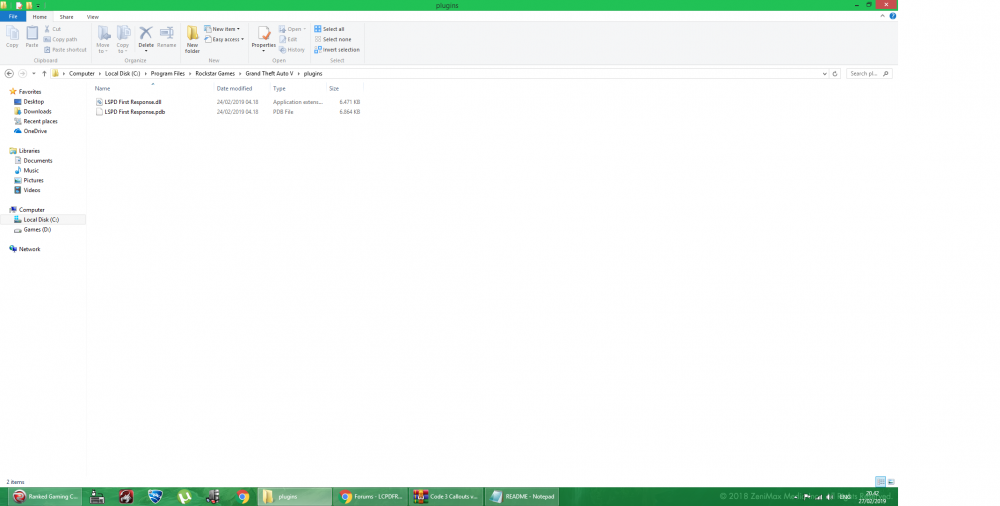
Task: Click the Refresh button by address bar
Action: pyautogui.click(x=835, y=73)
